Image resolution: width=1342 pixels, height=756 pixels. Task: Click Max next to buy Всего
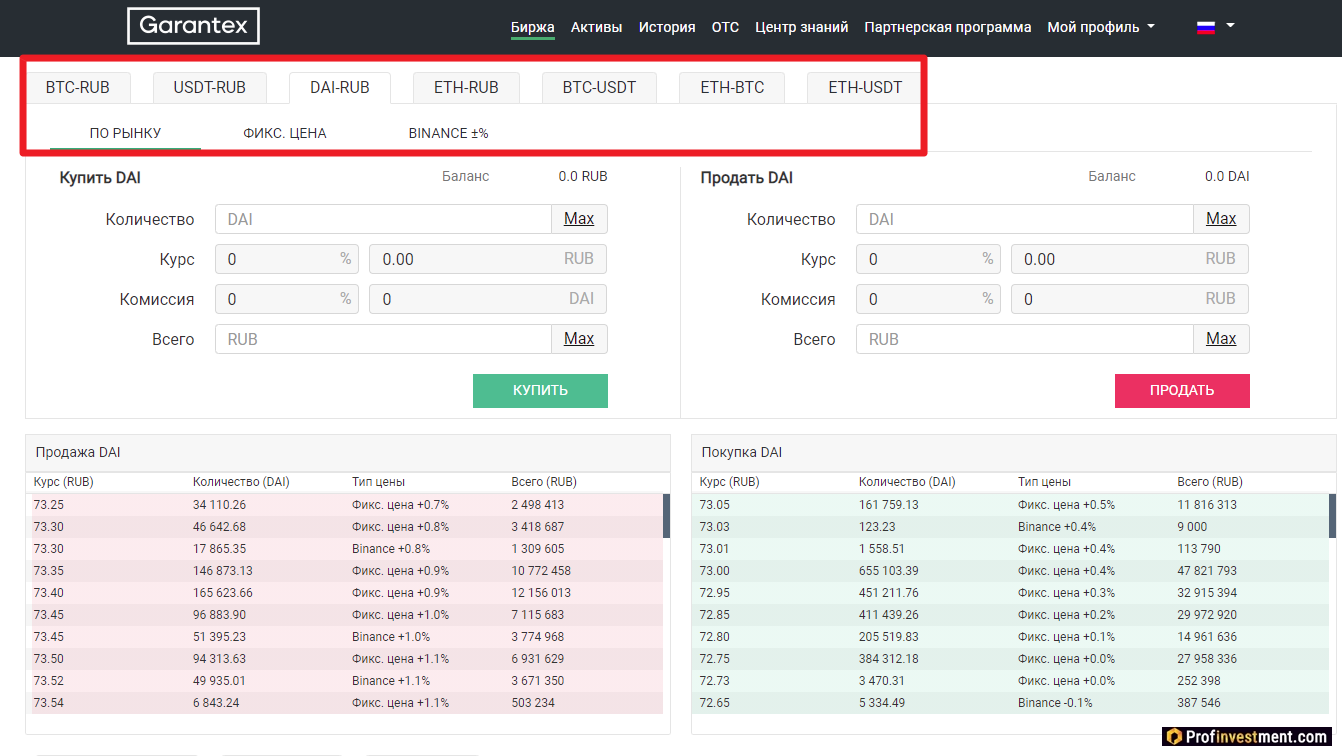pos(579,339)
